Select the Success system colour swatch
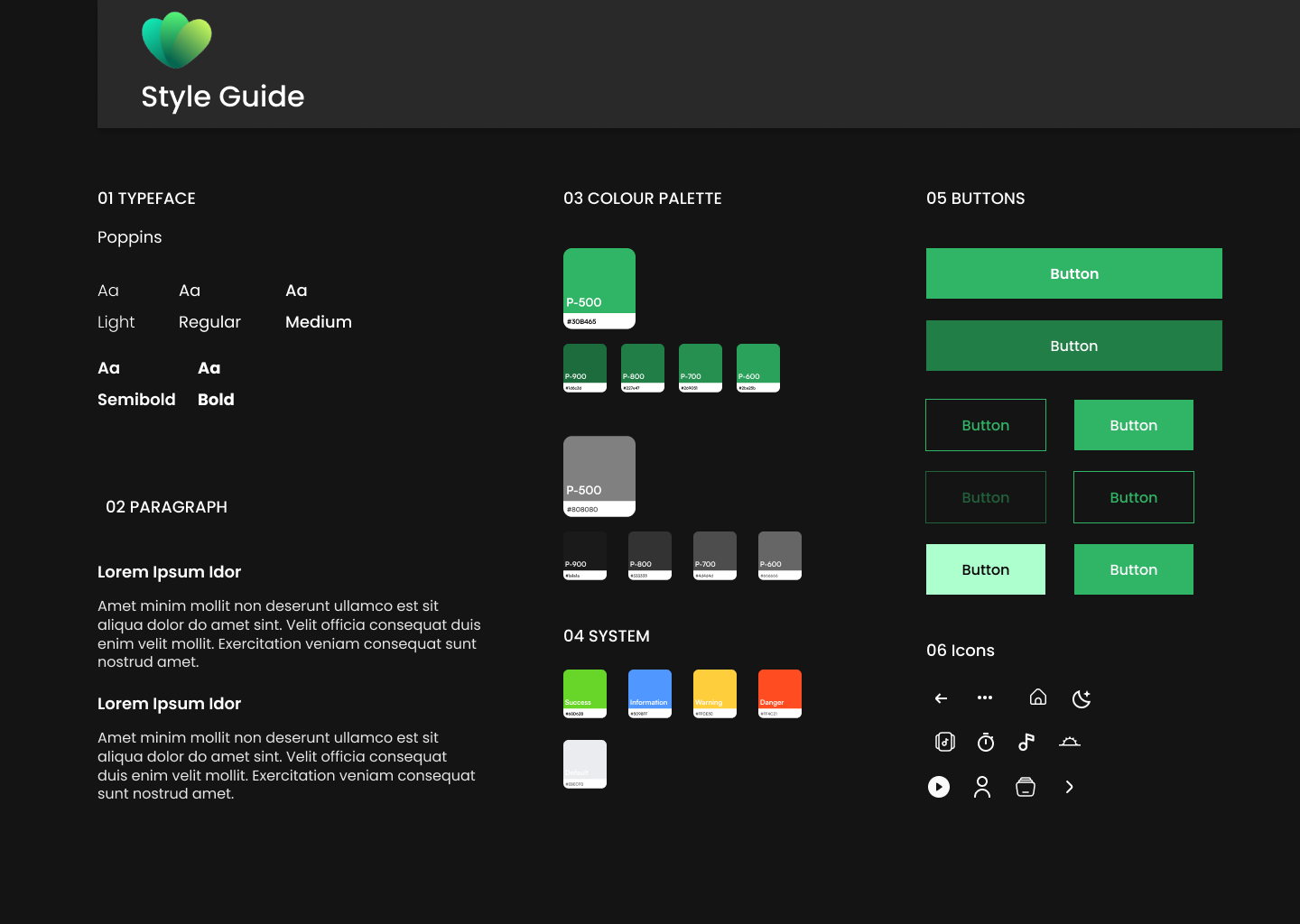Screen dimensions: 1300x924 (x=585, y=694)
